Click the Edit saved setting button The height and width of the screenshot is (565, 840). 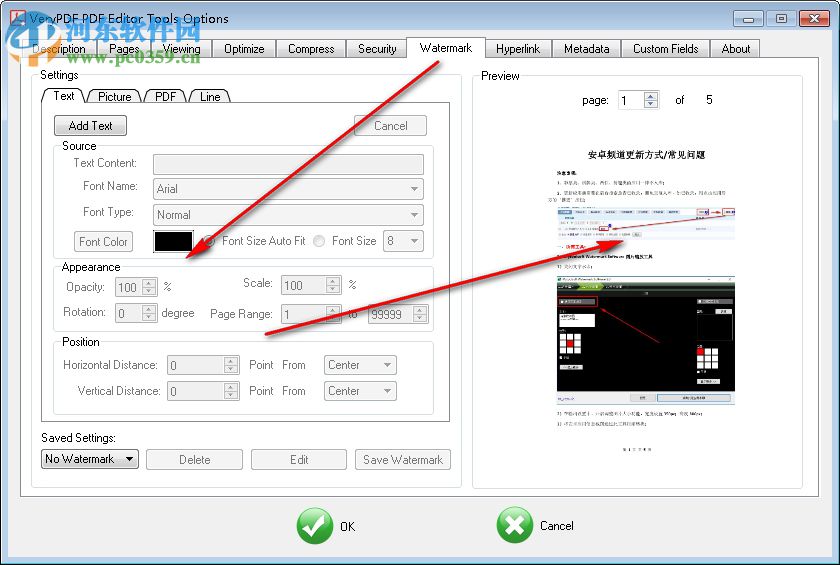[299, 459]
